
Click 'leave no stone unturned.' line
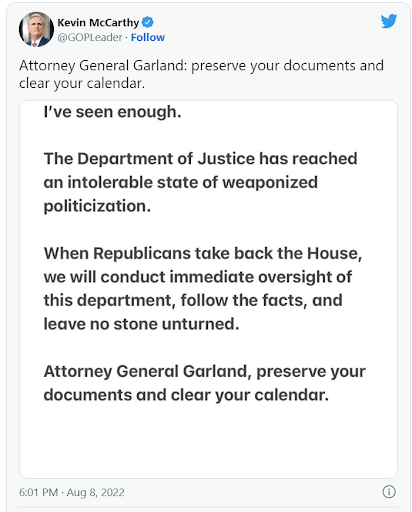click(x=141, y=324)
